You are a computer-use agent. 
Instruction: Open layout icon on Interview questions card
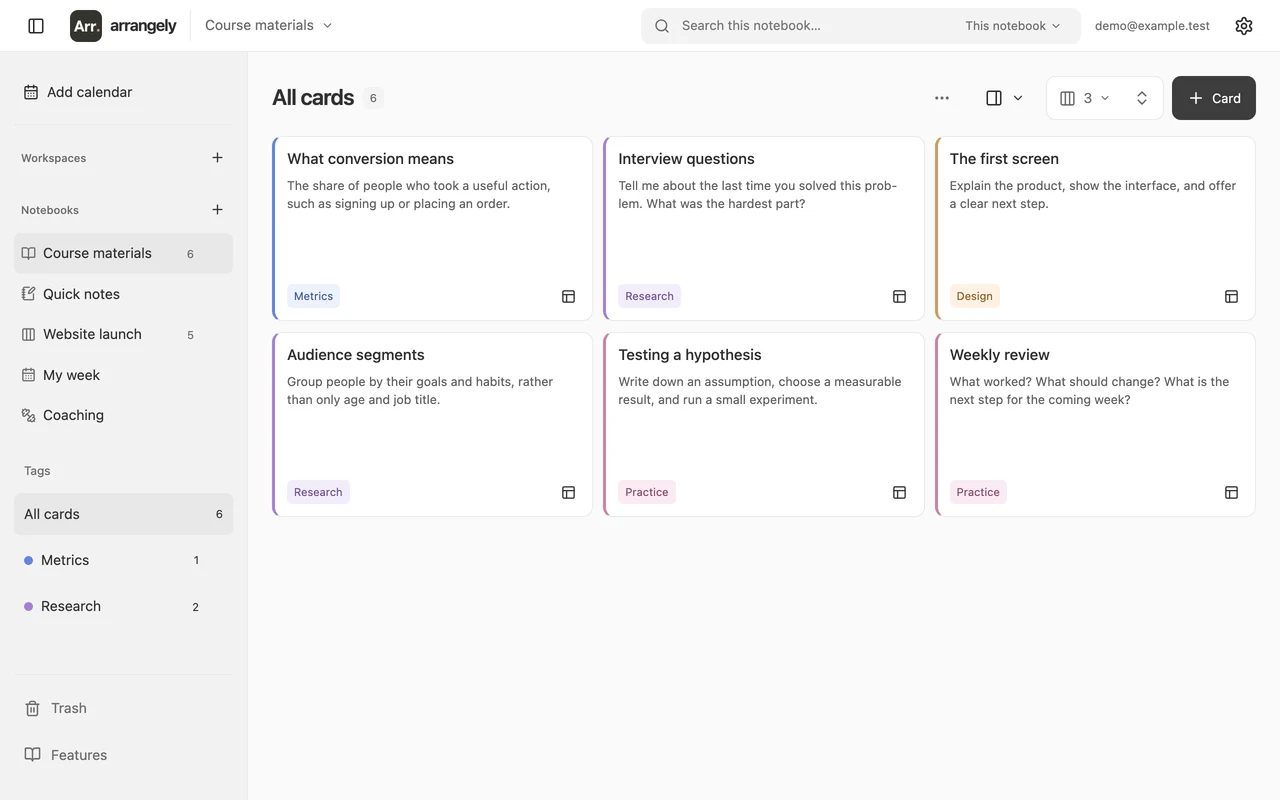coord(899,296)
